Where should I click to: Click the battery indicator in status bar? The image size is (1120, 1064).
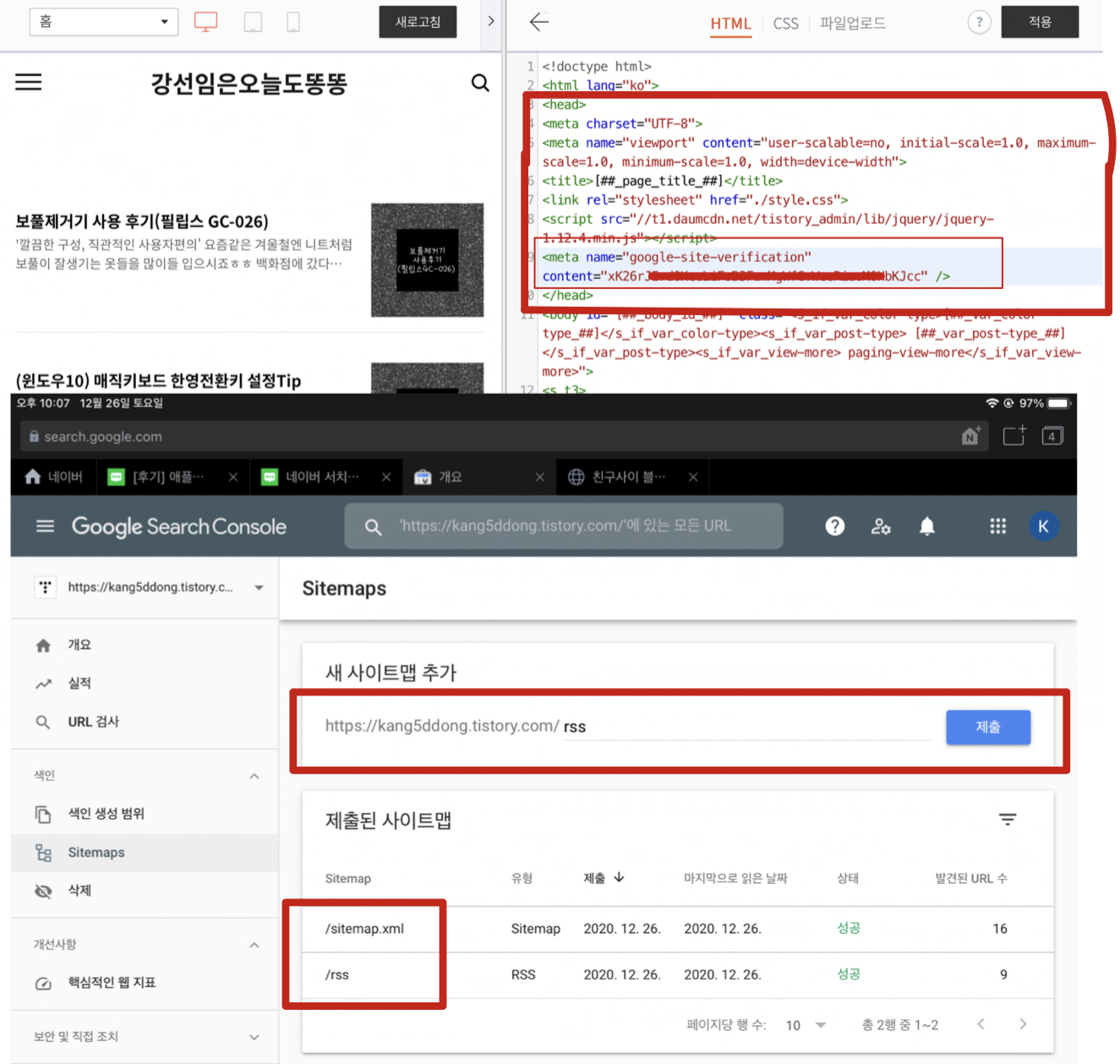click(1058, 403)
